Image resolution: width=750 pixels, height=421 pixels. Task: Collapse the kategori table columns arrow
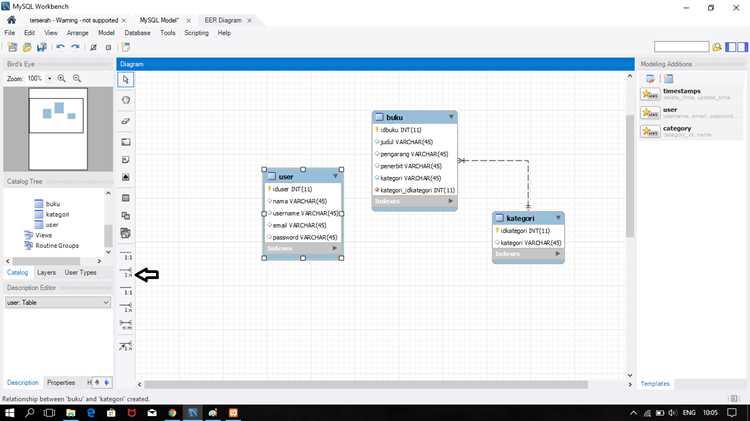tap(558, 218)
